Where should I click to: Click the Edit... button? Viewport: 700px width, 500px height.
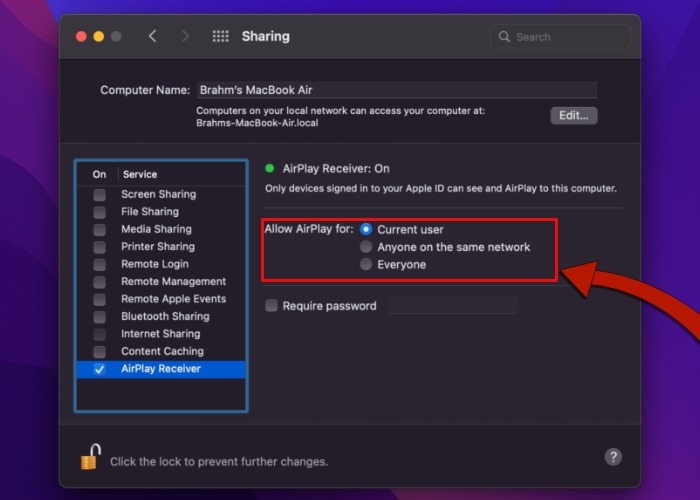point(574,116)
